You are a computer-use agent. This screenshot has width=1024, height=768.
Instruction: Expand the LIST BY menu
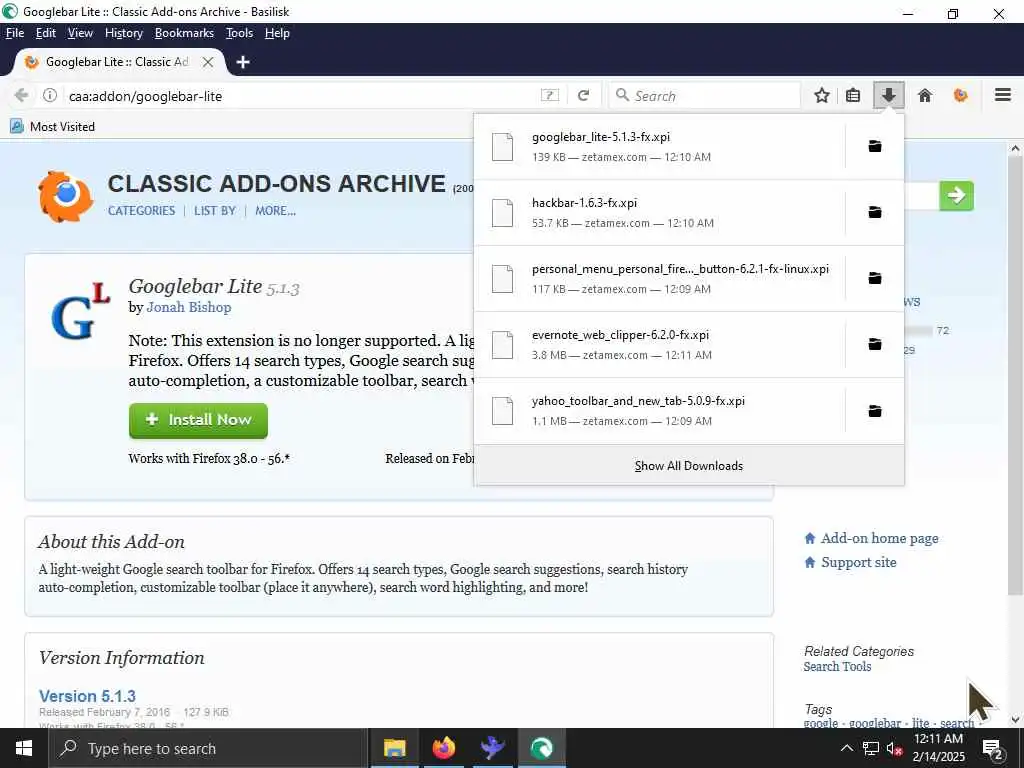pyautogui.click(x=215, y=211)
